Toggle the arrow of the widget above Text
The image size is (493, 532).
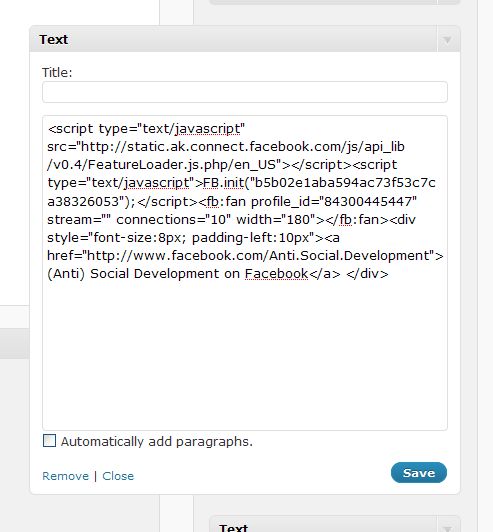coord(448,2)
